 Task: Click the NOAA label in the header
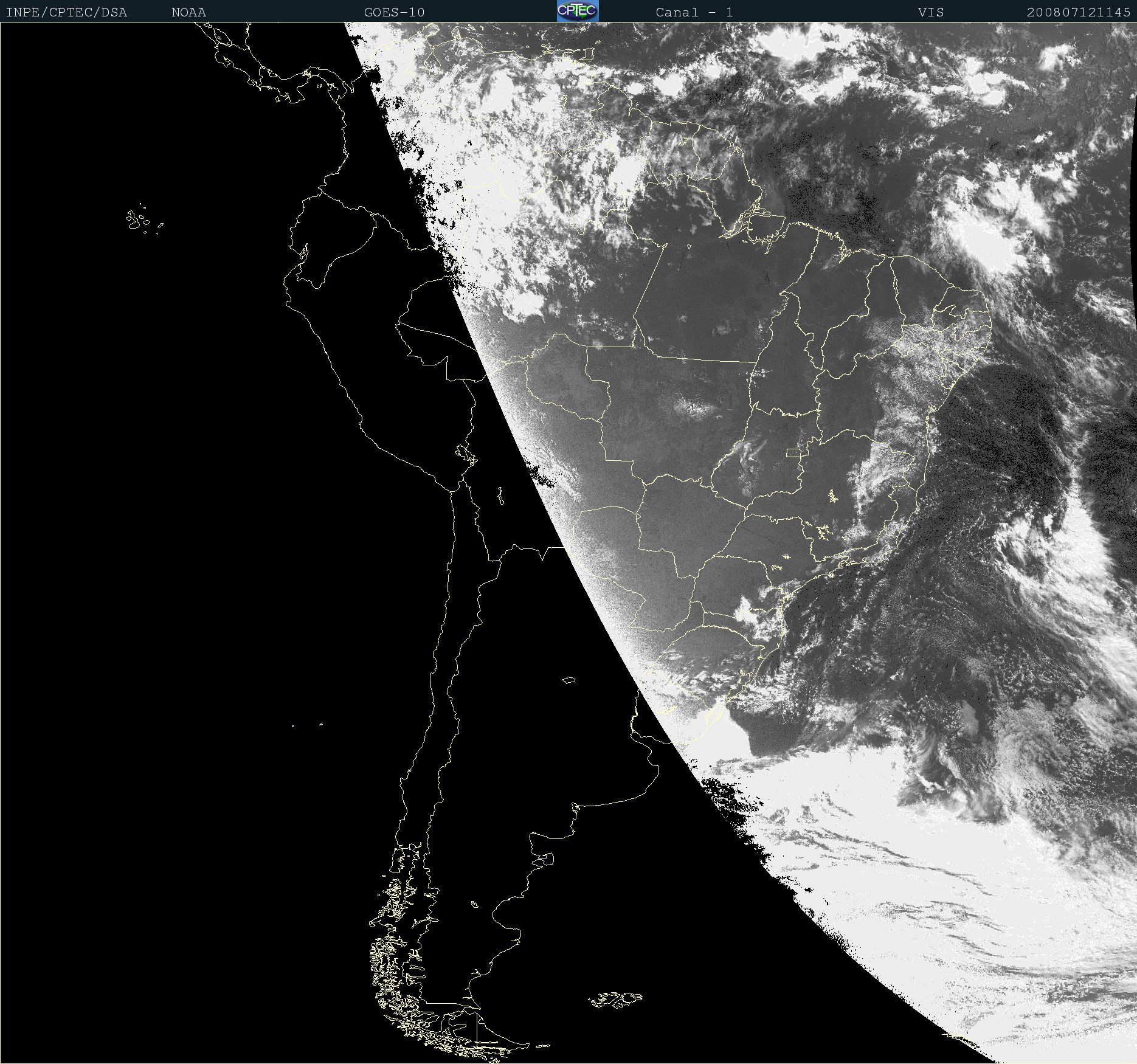point(188,12)
